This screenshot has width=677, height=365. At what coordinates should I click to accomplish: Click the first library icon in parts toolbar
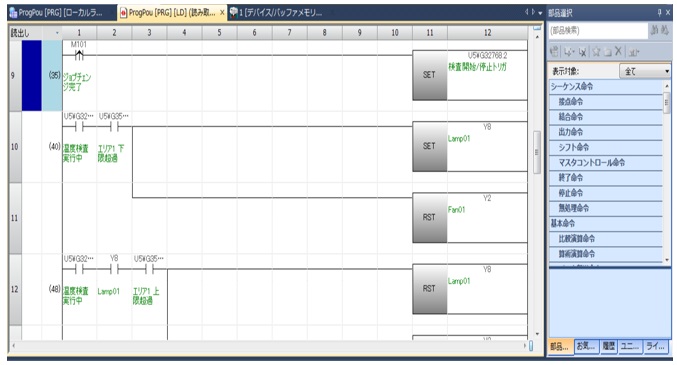pyautogui.click(x=554, y=52)
